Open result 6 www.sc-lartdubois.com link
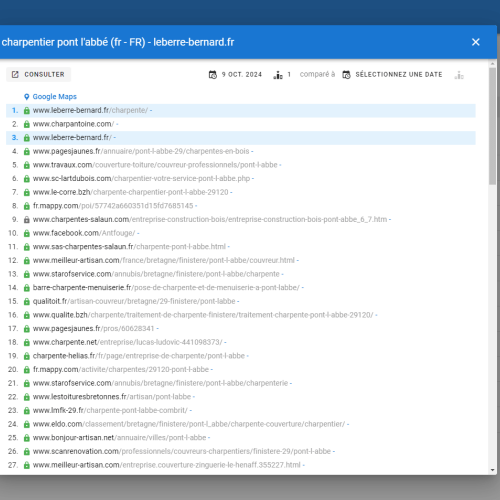Image resolution: width=500 pixels, height=500 pixels. coord(141,179)
